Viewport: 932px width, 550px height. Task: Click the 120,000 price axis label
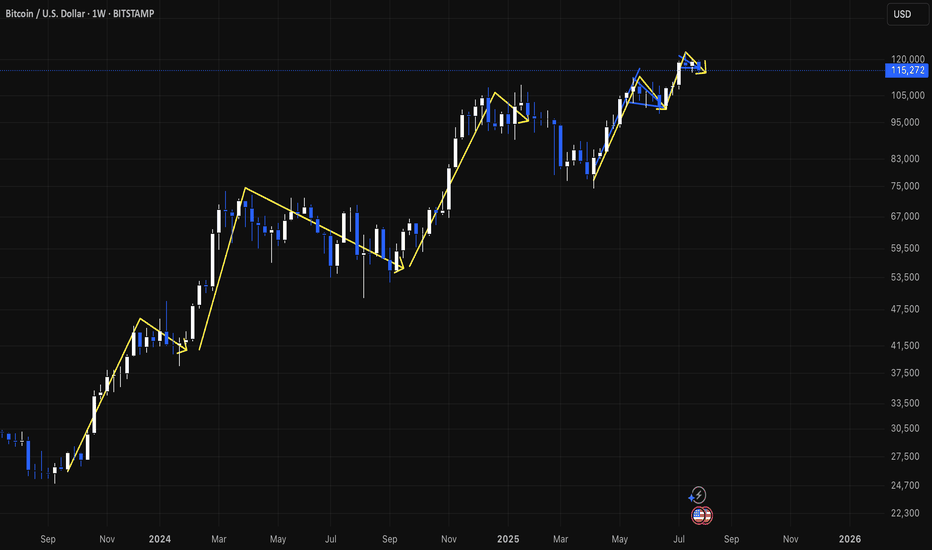tap(908, 59)
